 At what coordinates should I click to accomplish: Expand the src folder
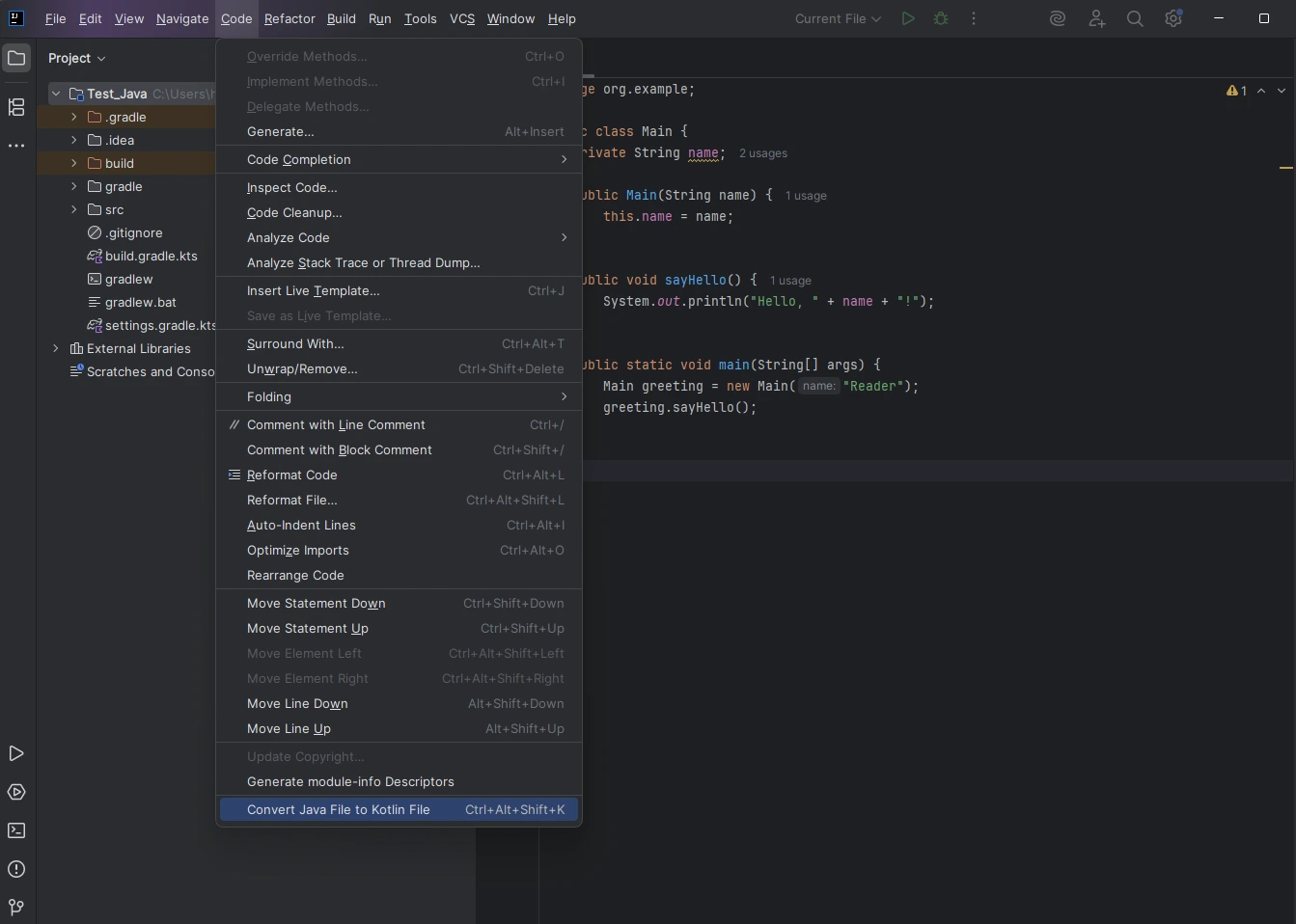tap(73, 209)
